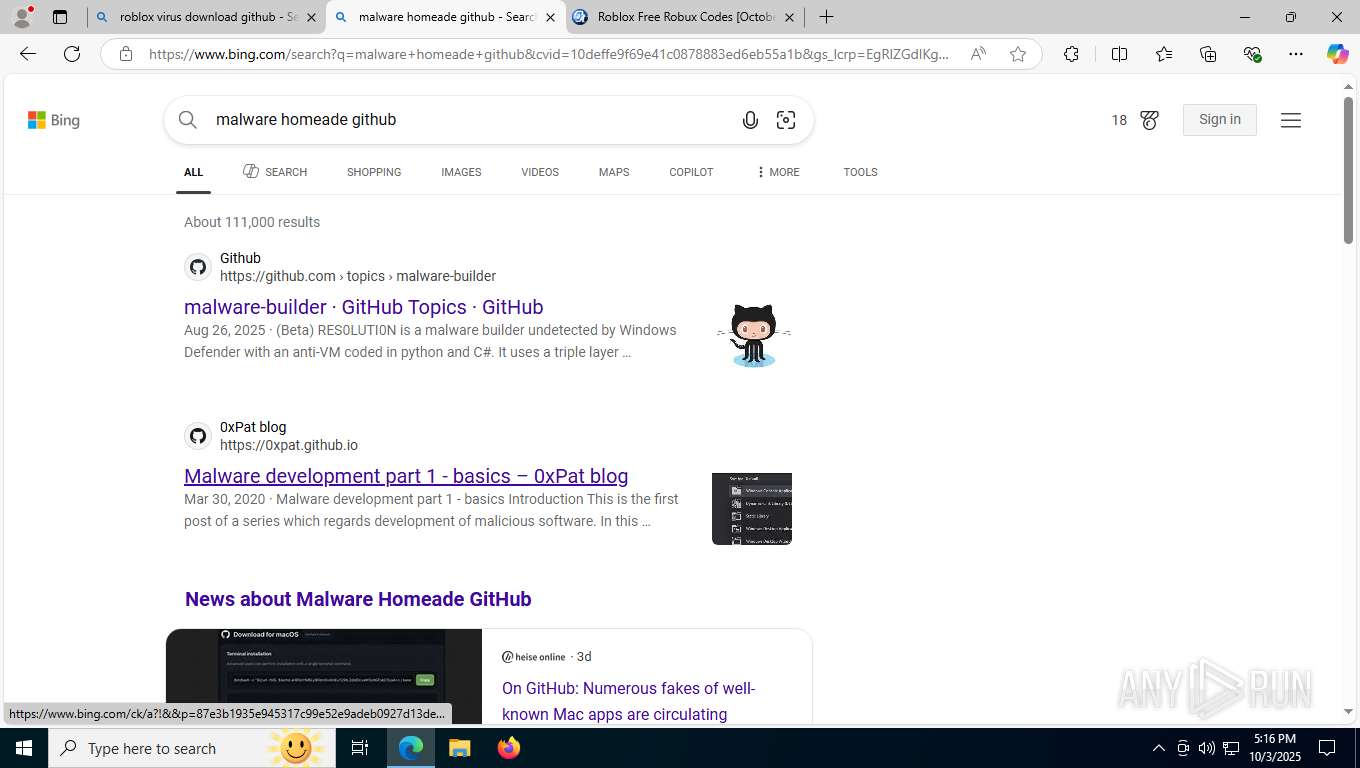Close the Roblox Free Robux Codes tab
Image resolution: width=1360 pixels, height=768 pixels.
point(789,17)
